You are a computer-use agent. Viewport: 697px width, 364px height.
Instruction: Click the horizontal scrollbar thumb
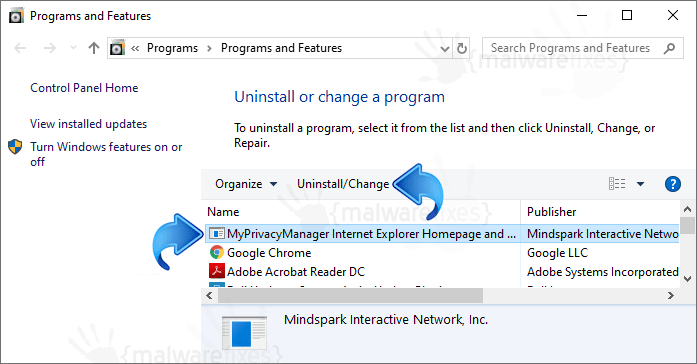[x=350, y=295]
